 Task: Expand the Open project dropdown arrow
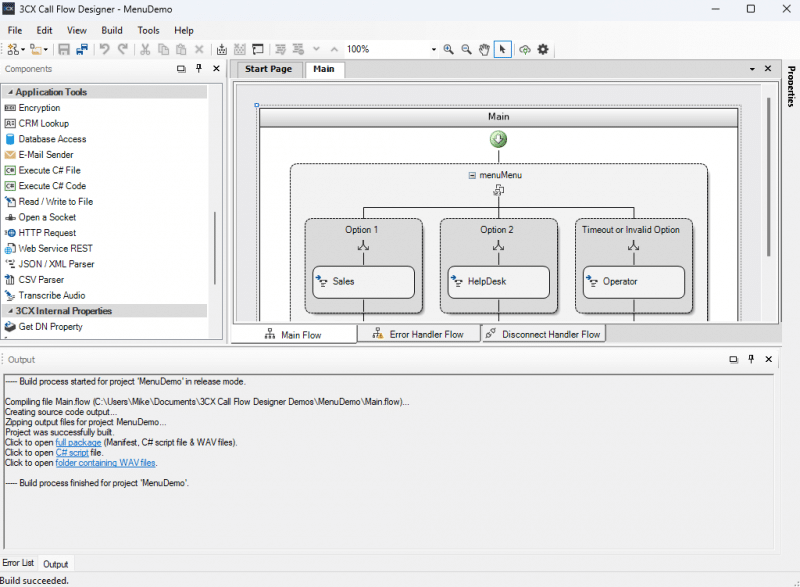[x=45, y=49]
